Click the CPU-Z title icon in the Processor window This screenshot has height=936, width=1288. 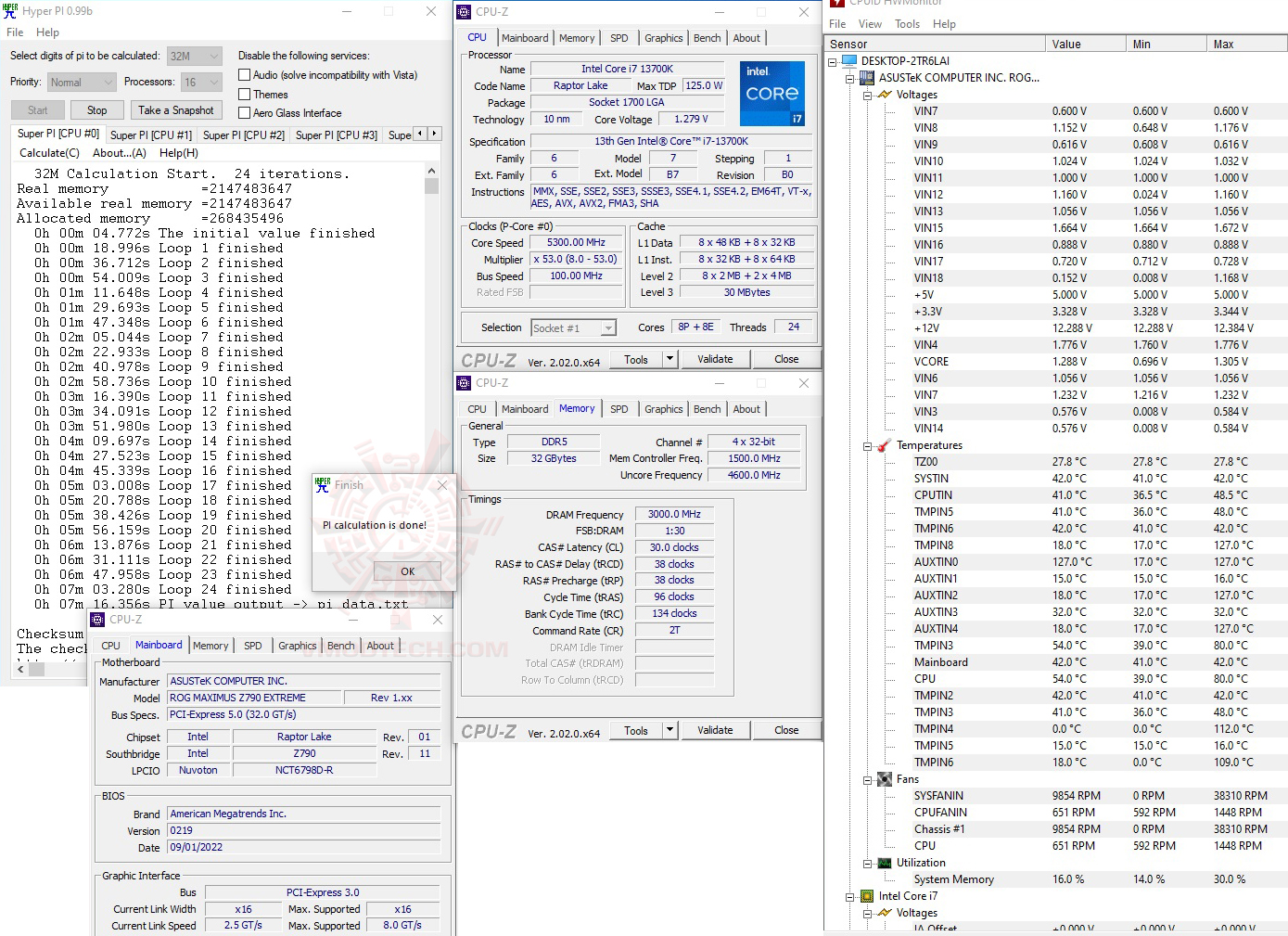(464, 12)
